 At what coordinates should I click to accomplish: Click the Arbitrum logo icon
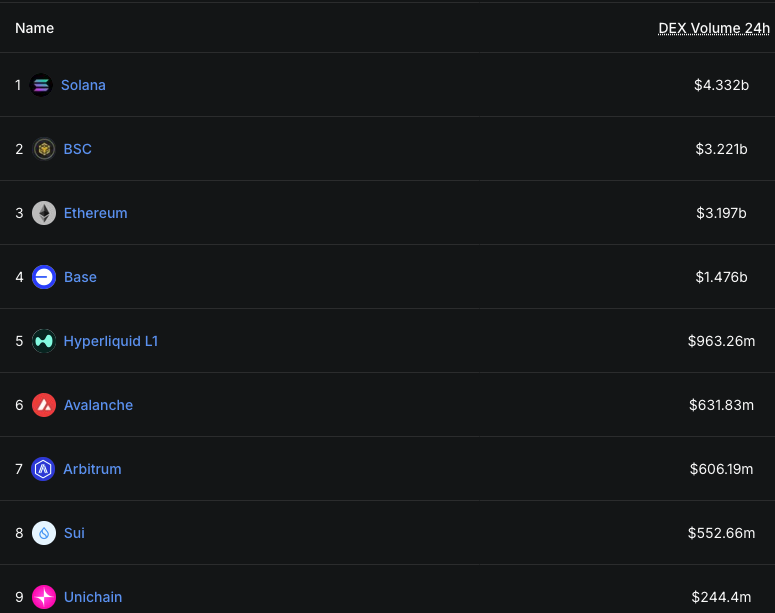tap(43, 469)
